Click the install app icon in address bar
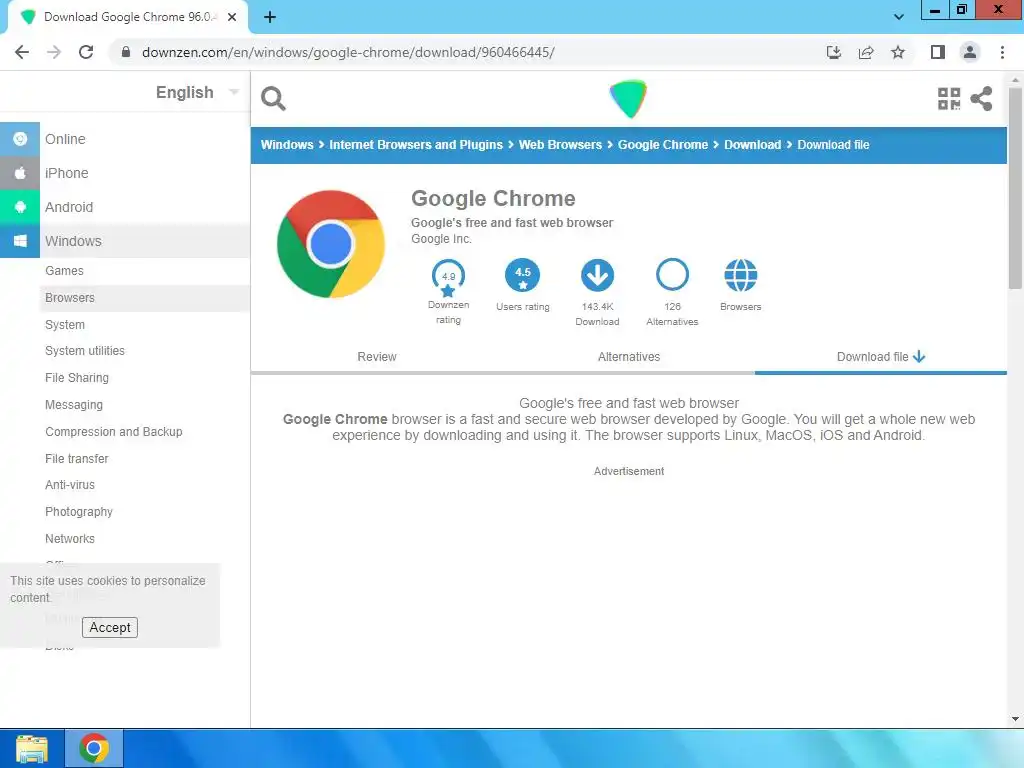The height and width of the screenshot is (768, 1024). point(833,52)
